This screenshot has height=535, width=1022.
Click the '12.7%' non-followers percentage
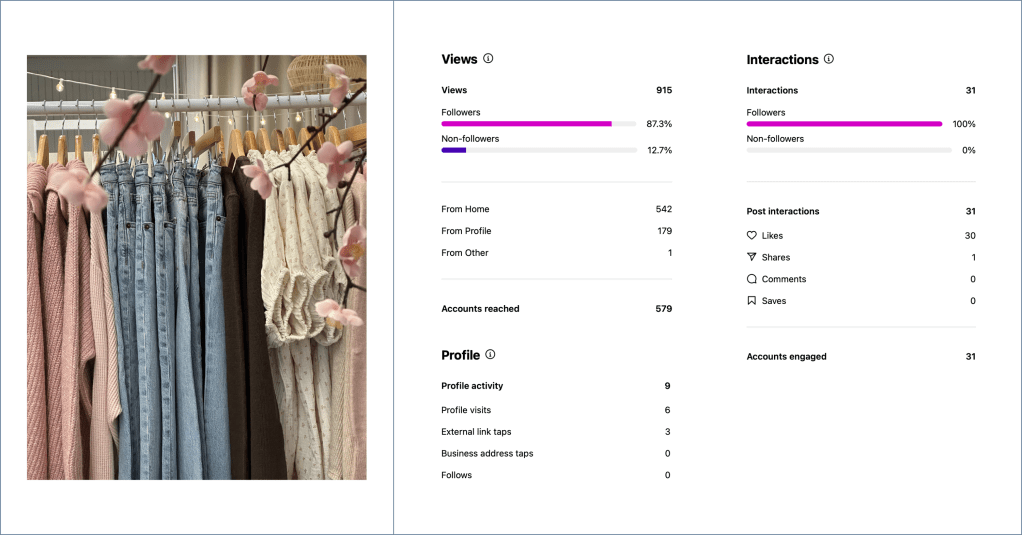point(660,150)
